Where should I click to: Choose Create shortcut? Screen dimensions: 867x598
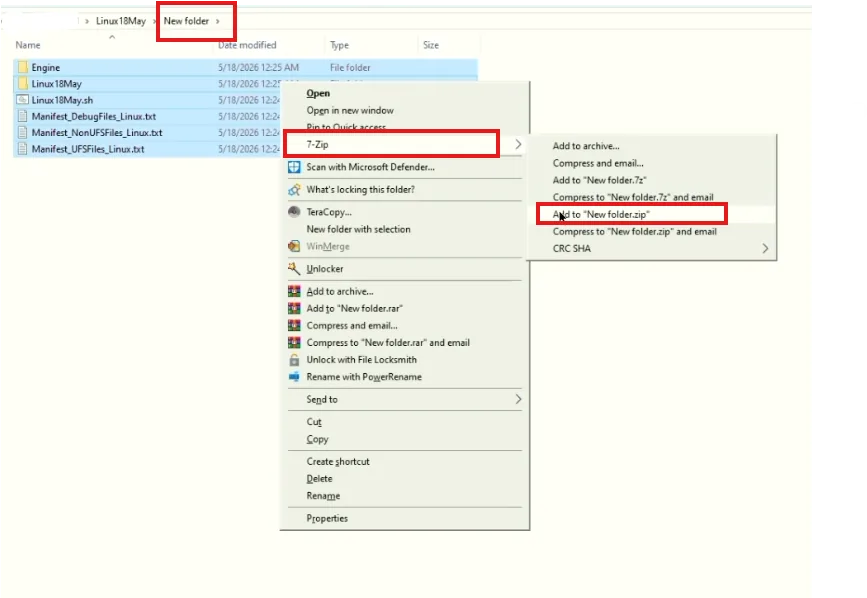(338, 461)
